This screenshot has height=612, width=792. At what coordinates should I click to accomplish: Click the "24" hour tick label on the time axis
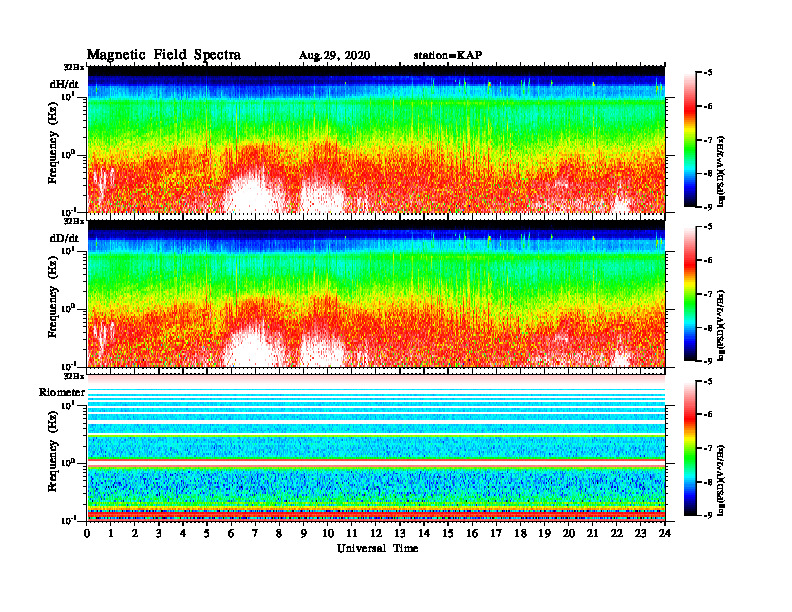[x=665, y=533]
